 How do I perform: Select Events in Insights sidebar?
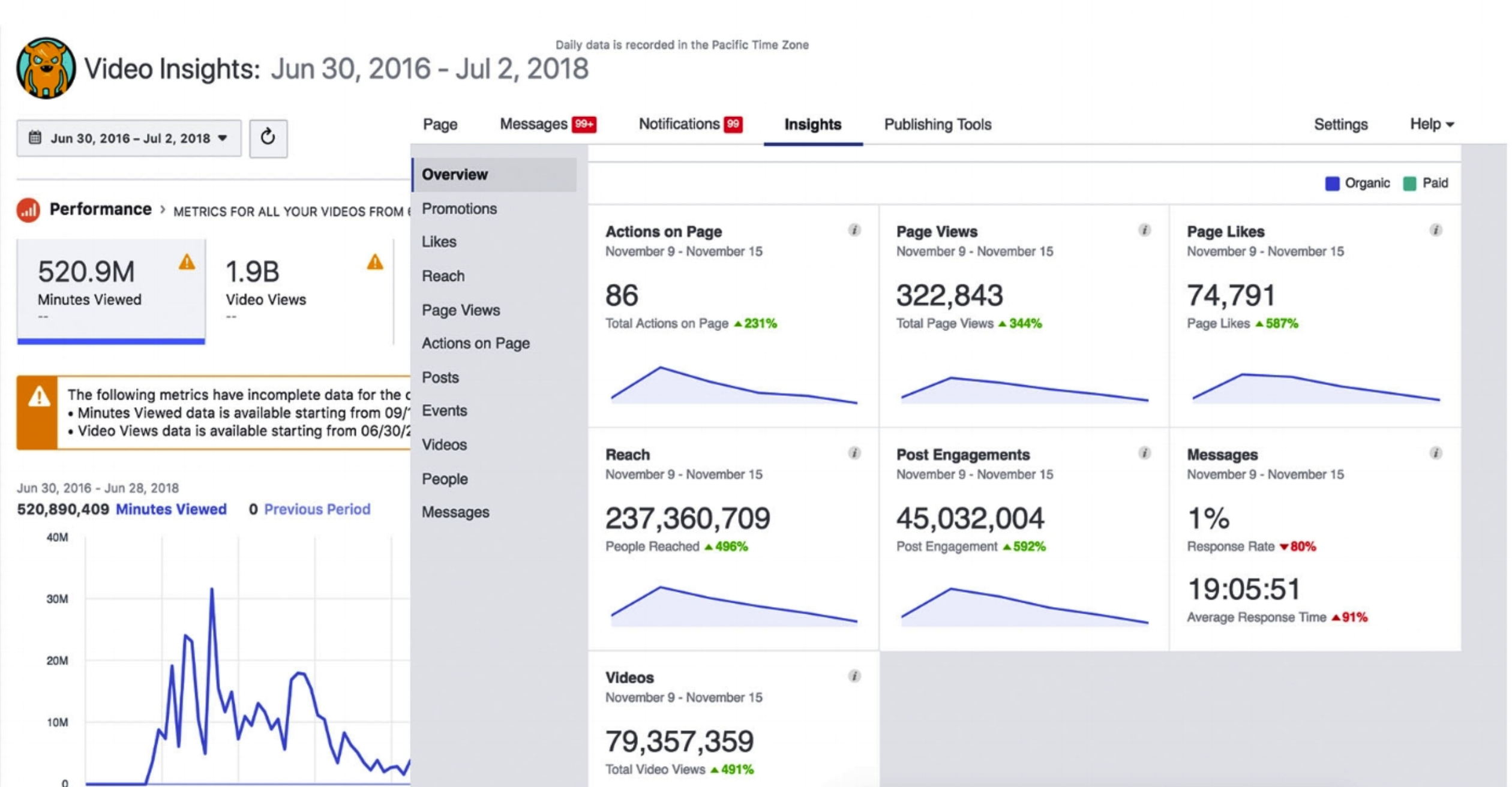444,410
